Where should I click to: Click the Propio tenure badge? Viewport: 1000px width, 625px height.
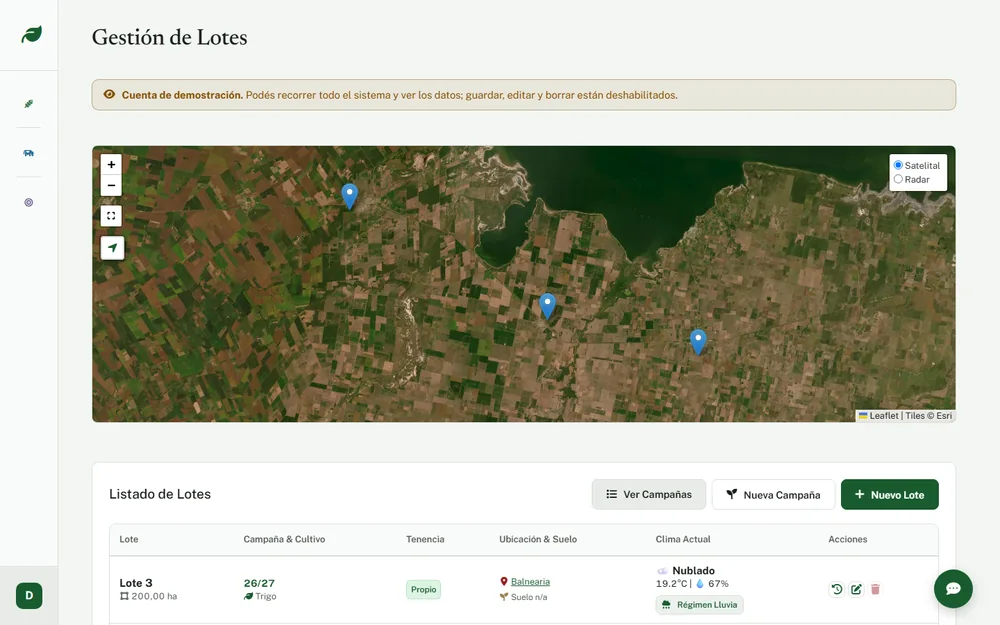tap(423, 589)
